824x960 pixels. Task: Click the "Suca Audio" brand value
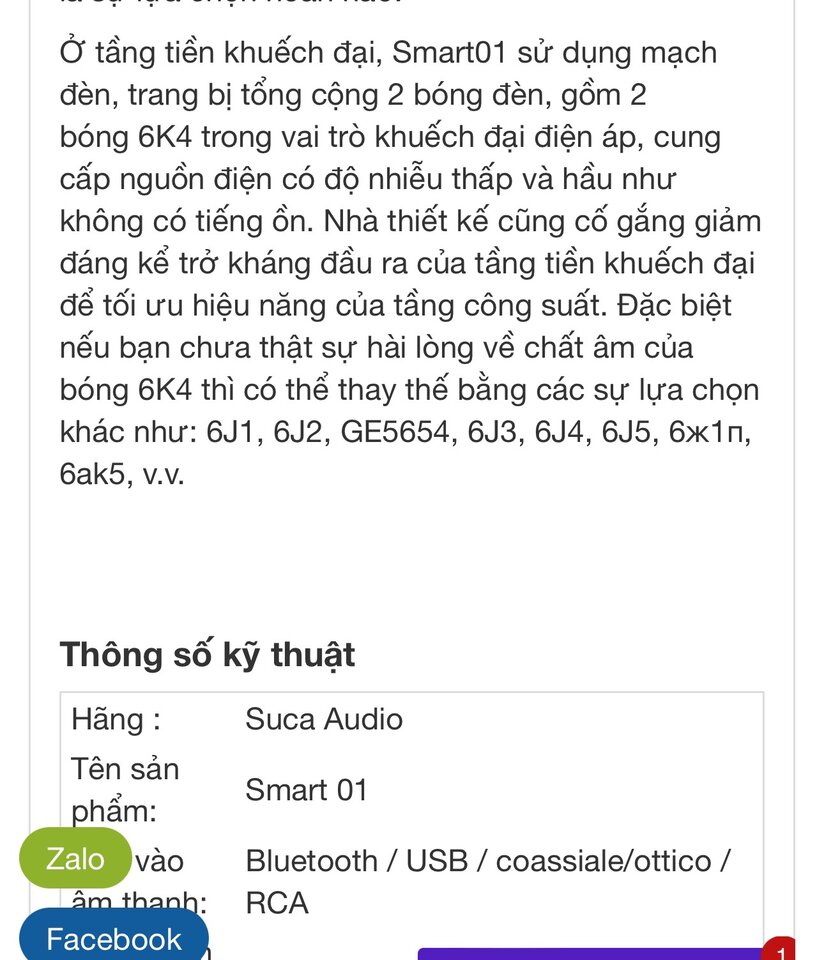(x=324, y=719)
